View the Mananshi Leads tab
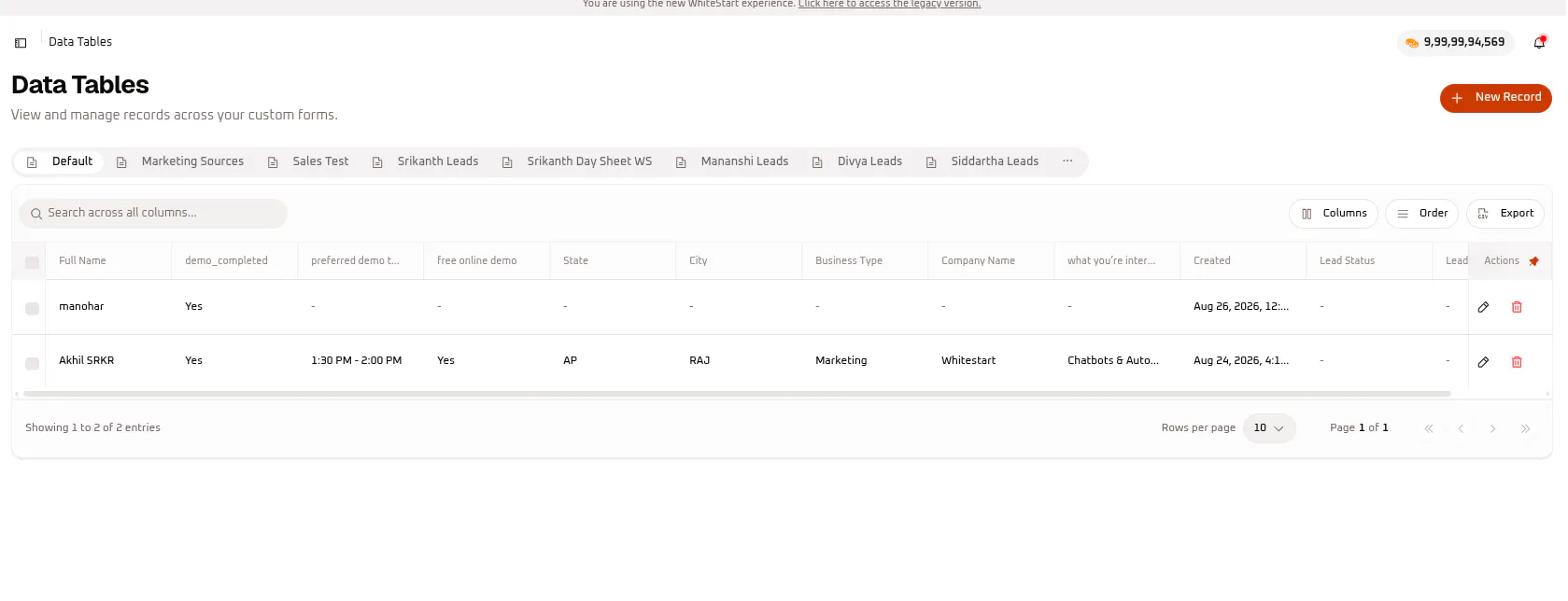 tap(732, 161)
